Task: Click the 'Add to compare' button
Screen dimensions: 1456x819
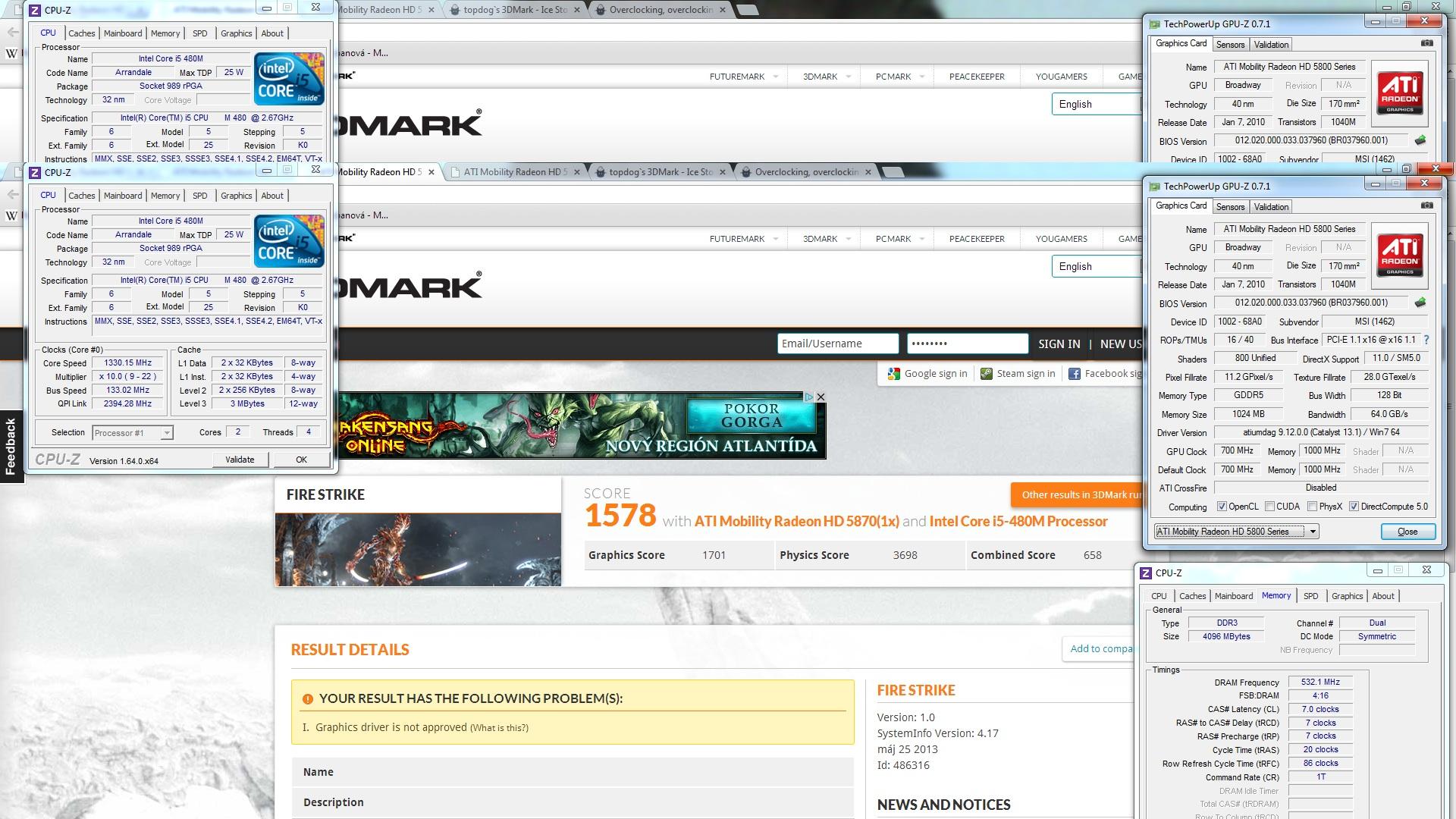Action: tap(1100, 649)
